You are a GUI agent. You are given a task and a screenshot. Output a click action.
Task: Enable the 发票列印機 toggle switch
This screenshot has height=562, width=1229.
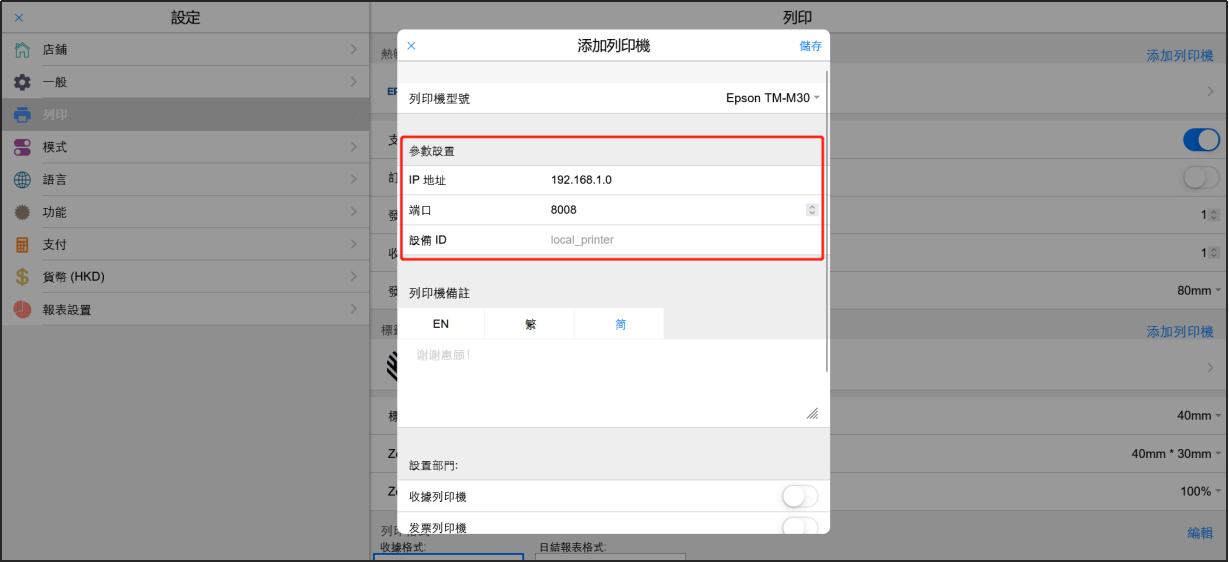tap(799, 526)
